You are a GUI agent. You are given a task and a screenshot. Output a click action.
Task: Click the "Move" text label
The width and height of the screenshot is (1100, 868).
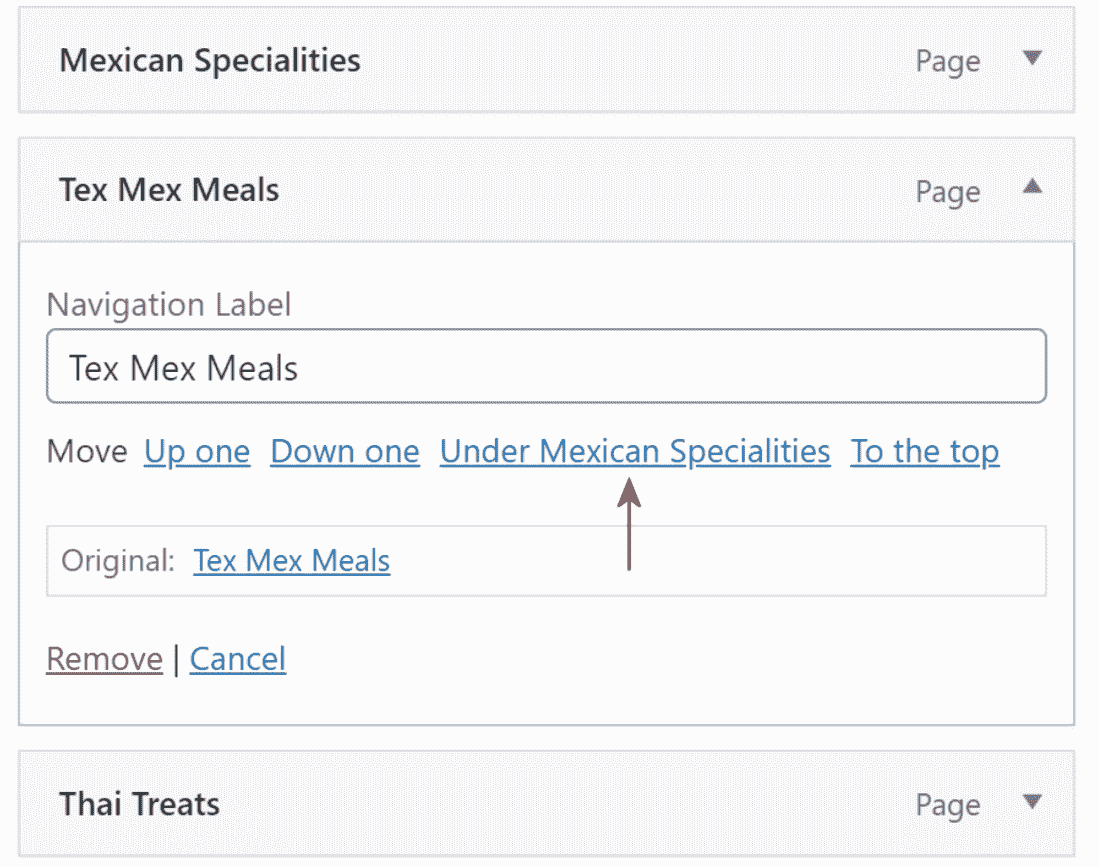(x=87, y=452)
